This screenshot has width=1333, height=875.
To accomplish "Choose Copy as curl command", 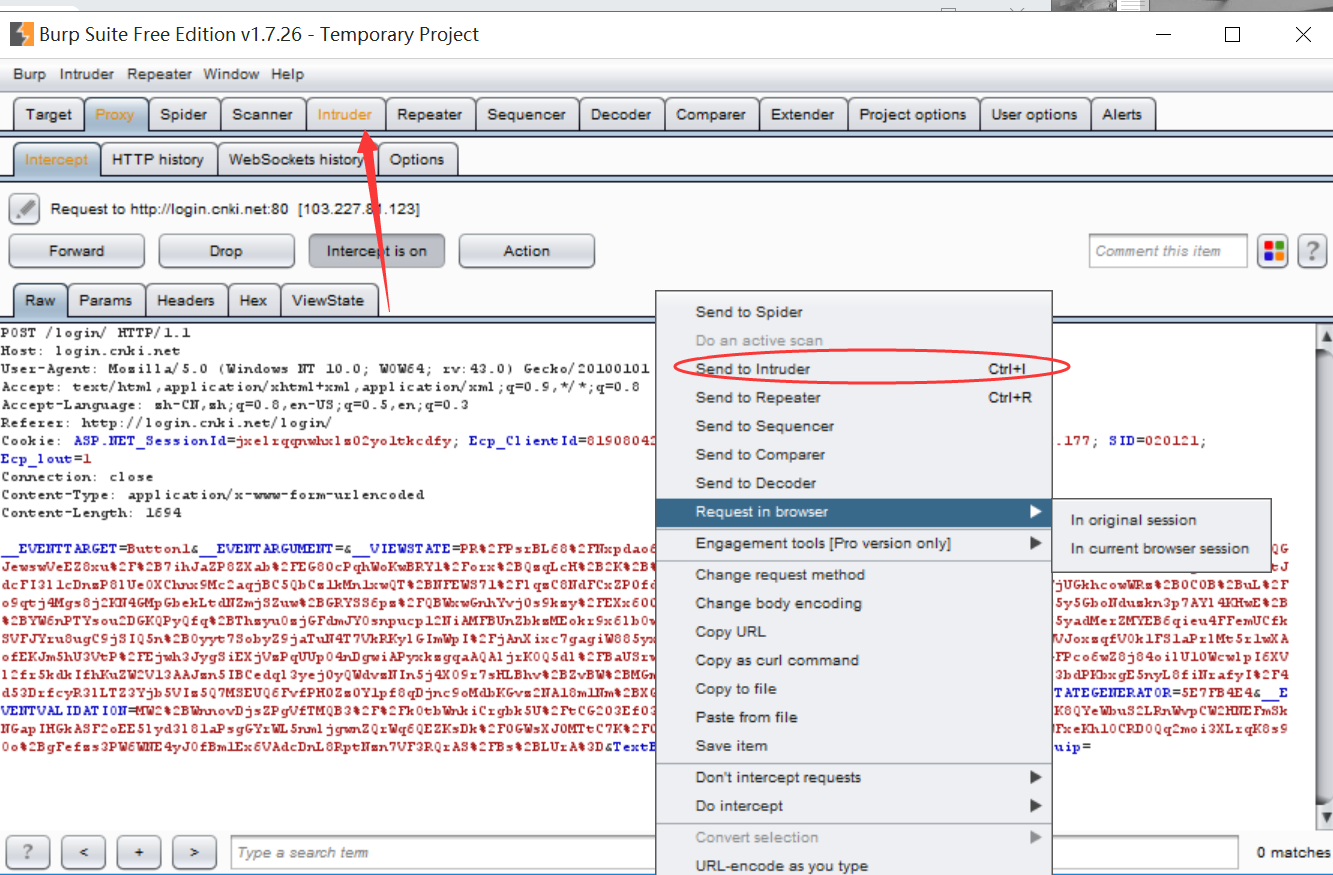I will [854, 660].
